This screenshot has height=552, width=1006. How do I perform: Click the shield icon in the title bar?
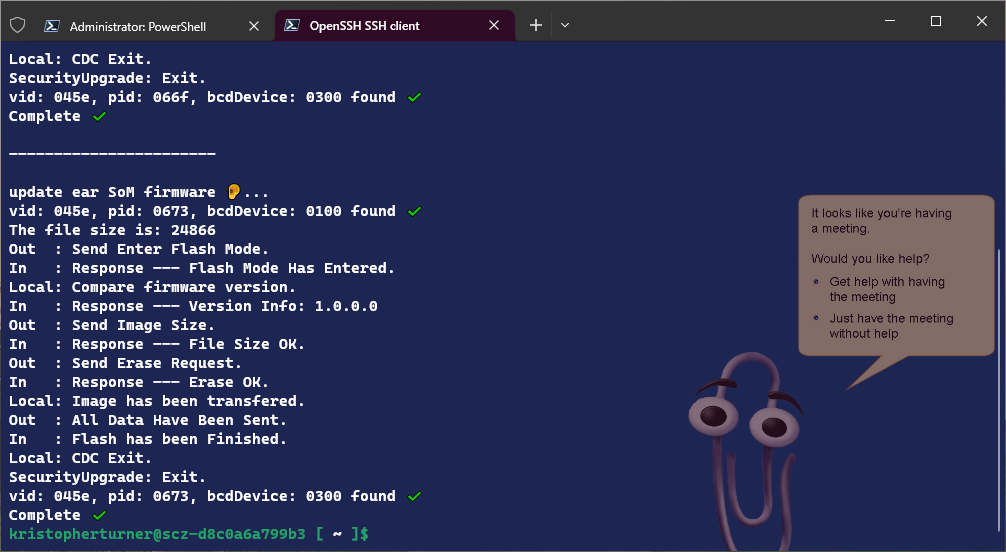tap(17, 25)
